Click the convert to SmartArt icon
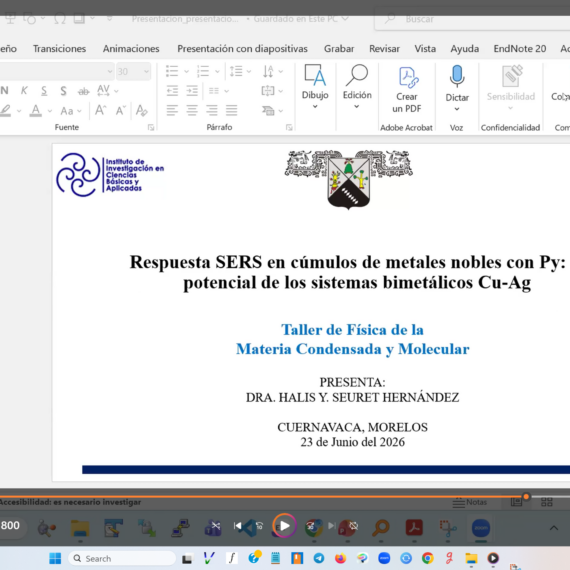 268,110
